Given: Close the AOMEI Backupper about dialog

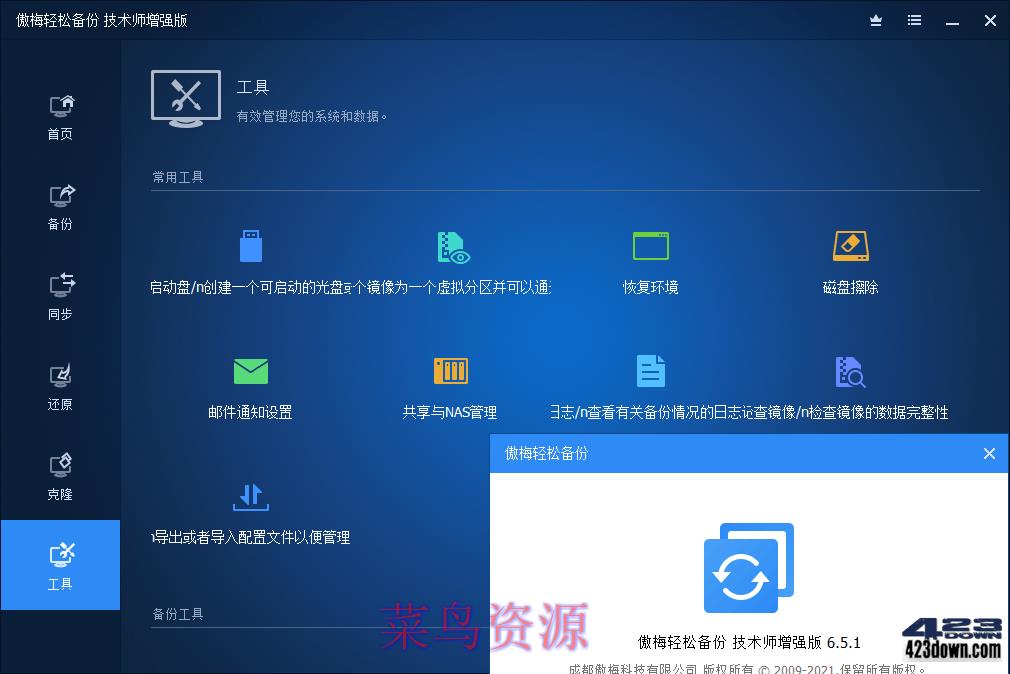Looking at the screenshot, I should (989, 453).
